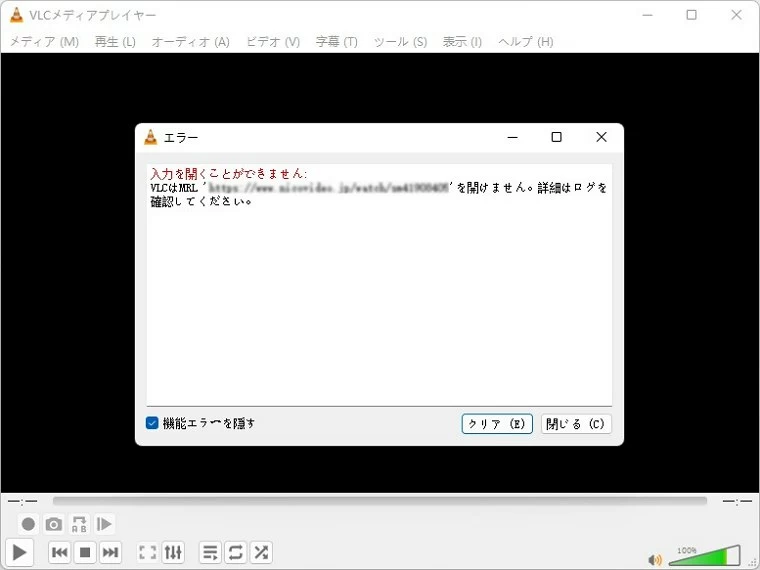The image size is (760, 570).
Task: Maximize the main VLC window
Action: pos(692,15)
